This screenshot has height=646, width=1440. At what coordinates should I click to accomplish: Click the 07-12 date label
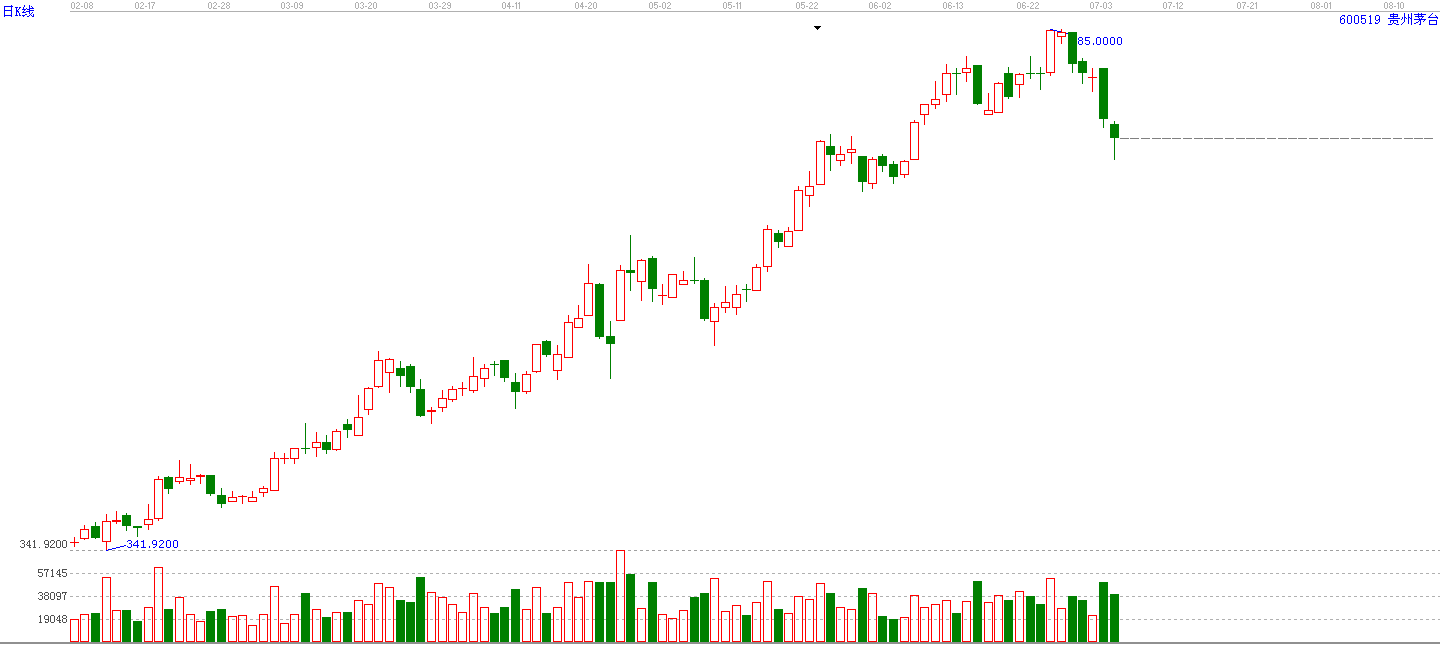tap(1173, 5)
